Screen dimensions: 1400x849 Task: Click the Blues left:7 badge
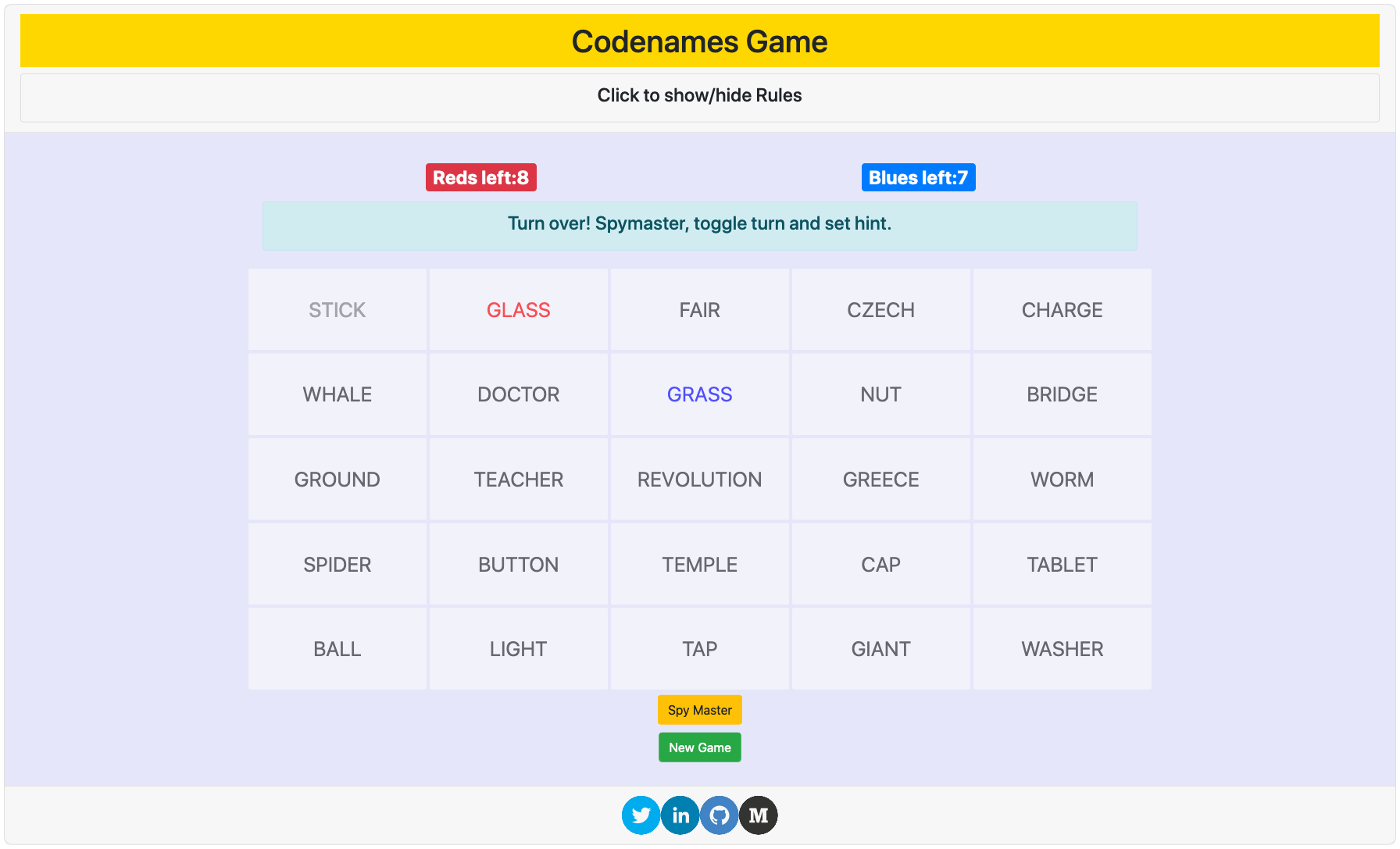919,177
